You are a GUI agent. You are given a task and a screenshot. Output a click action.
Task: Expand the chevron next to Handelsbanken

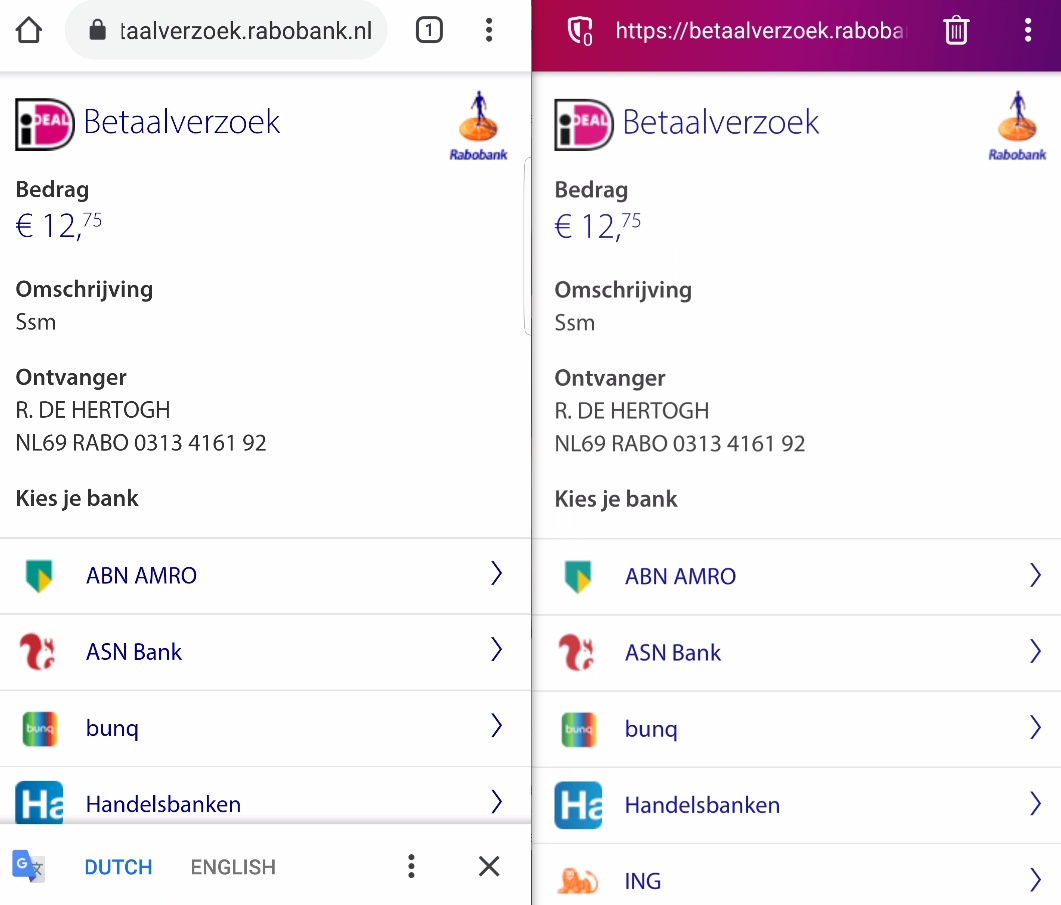point(496,802)
